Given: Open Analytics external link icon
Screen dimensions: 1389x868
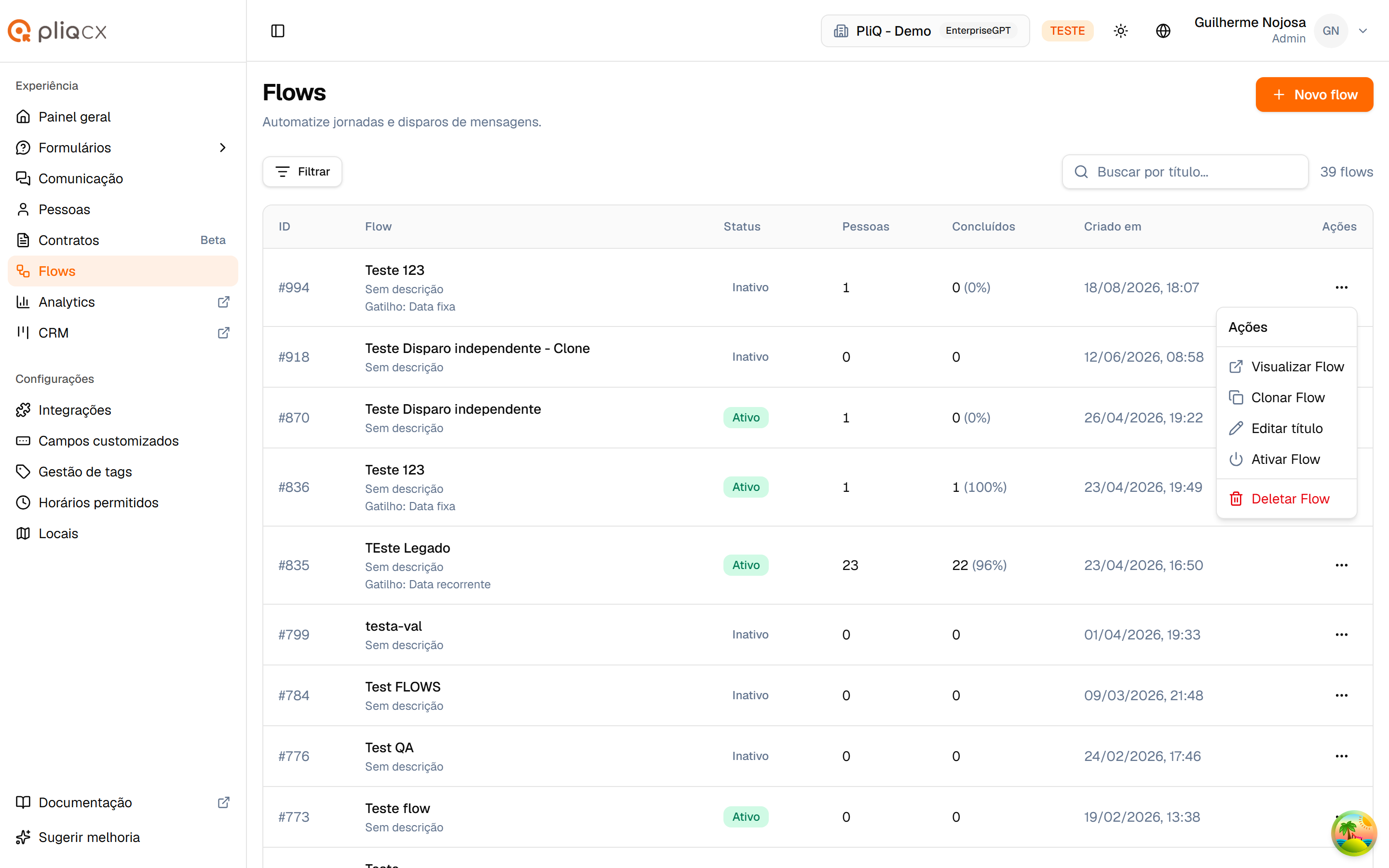Looking at the screenshot, I should pyautogui.click(x=224, y=302).
